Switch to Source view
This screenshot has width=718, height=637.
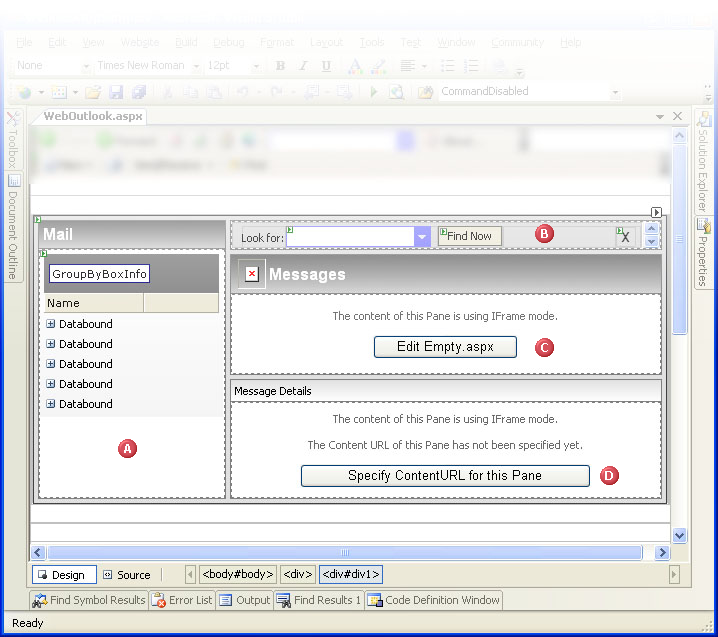(126, 575)
